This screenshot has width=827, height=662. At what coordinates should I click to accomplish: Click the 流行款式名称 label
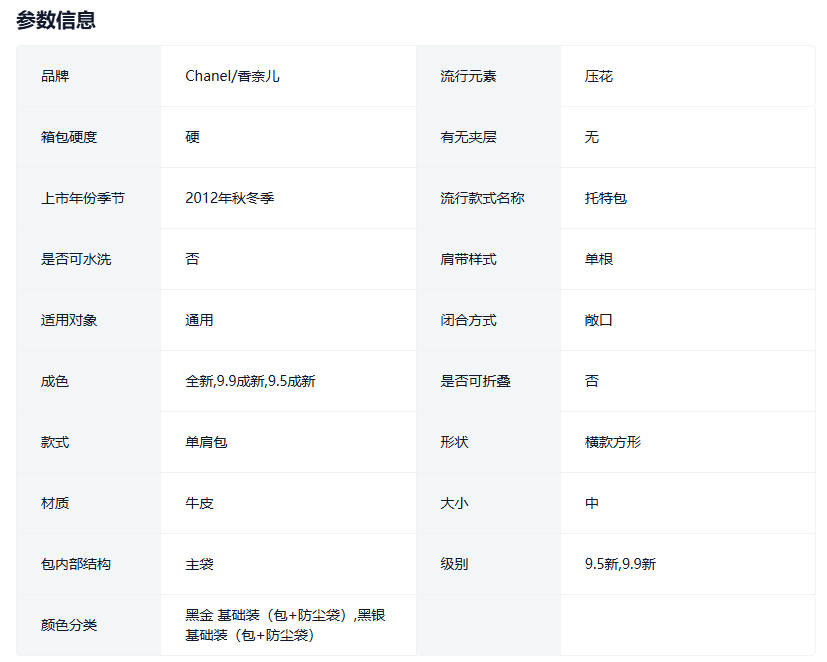482,198
